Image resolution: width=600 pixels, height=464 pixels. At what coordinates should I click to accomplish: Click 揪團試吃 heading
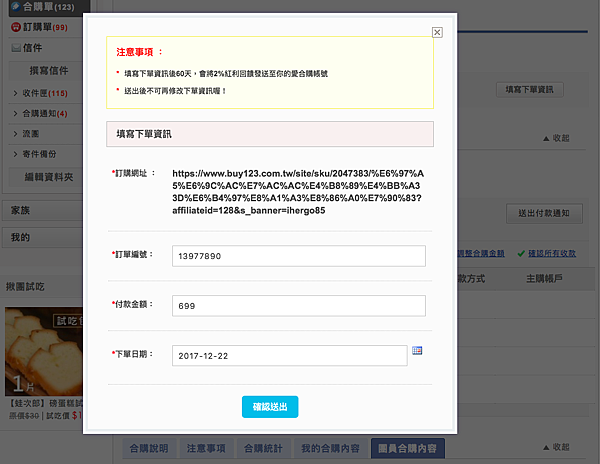25,287
